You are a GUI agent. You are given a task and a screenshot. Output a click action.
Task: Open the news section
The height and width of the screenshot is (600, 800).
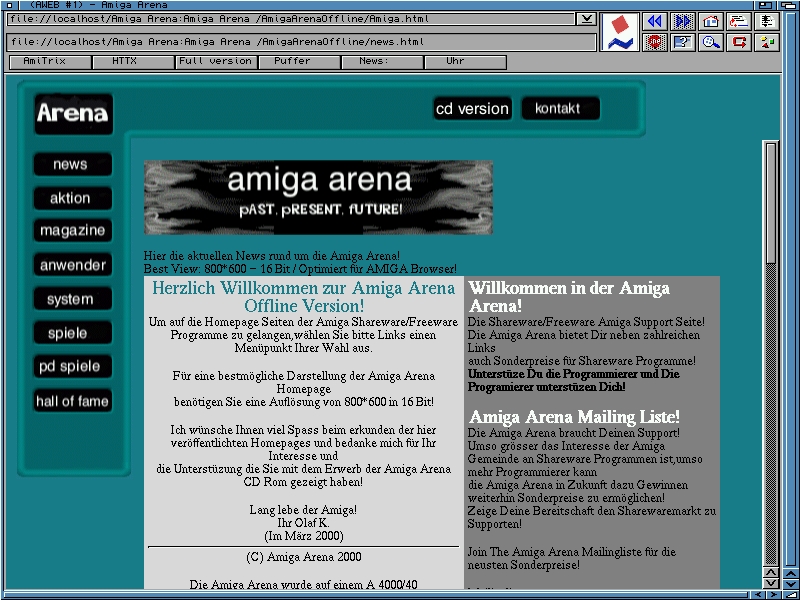(72, 164)
